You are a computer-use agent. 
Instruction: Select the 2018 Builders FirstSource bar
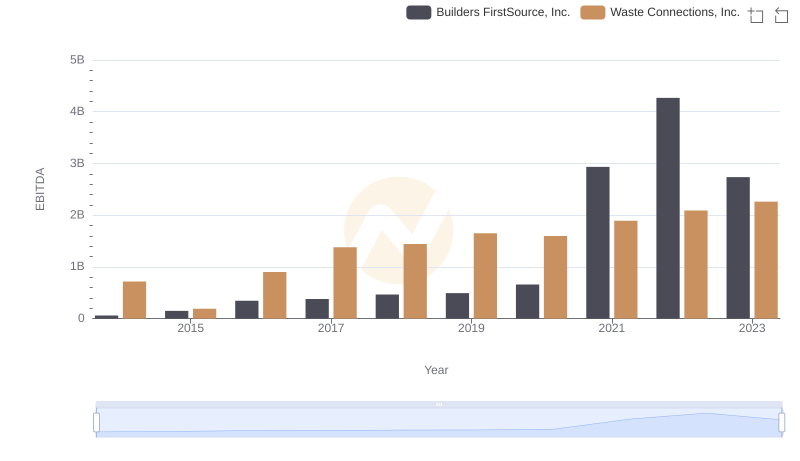coord(387,306)
